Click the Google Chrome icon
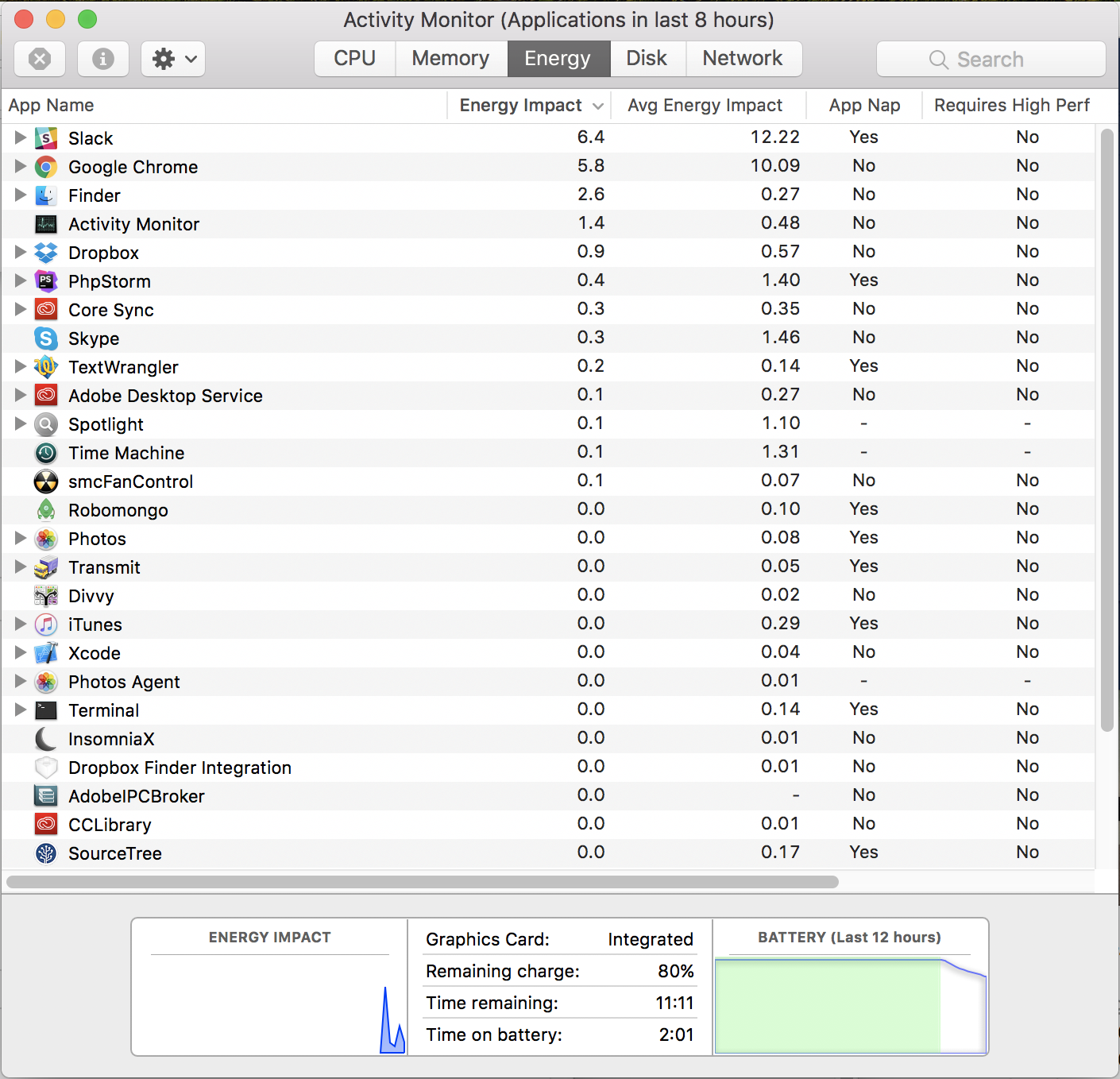1120x1079 pixels. tap(46, 167)
